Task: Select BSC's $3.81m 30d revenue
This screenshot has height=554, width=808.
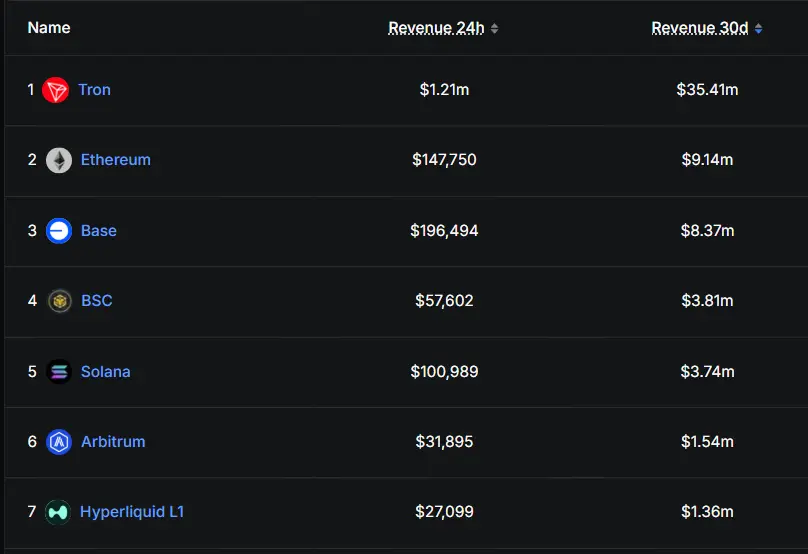Action: 707,300
